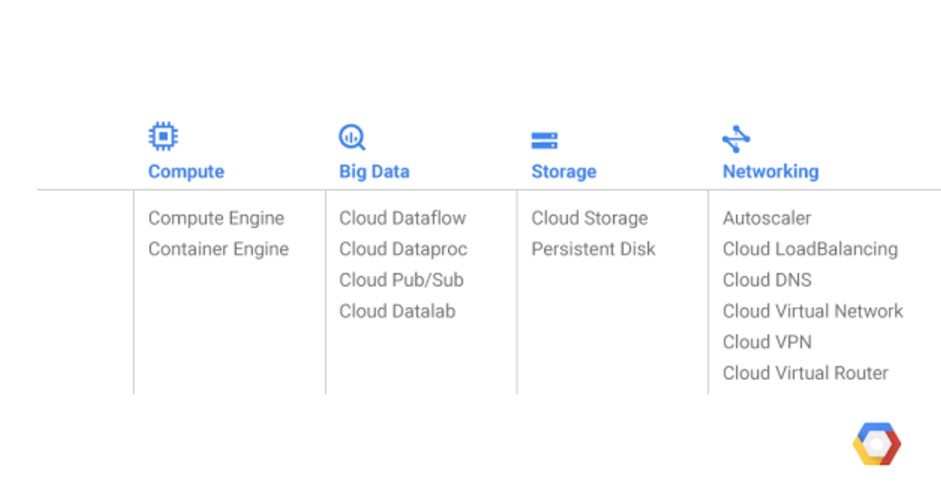Image resolution: width=941 pixels, height=484 pixels.
Task: Open Cloud Dataflow product
Action: [403, 218]
